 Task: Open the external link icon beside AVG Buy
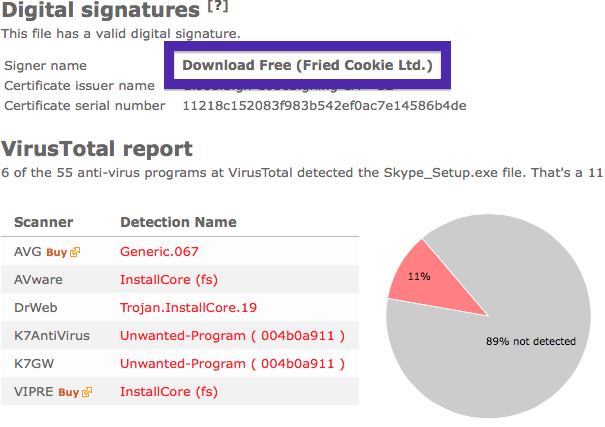pyautogui.click(x=75, y=252)
